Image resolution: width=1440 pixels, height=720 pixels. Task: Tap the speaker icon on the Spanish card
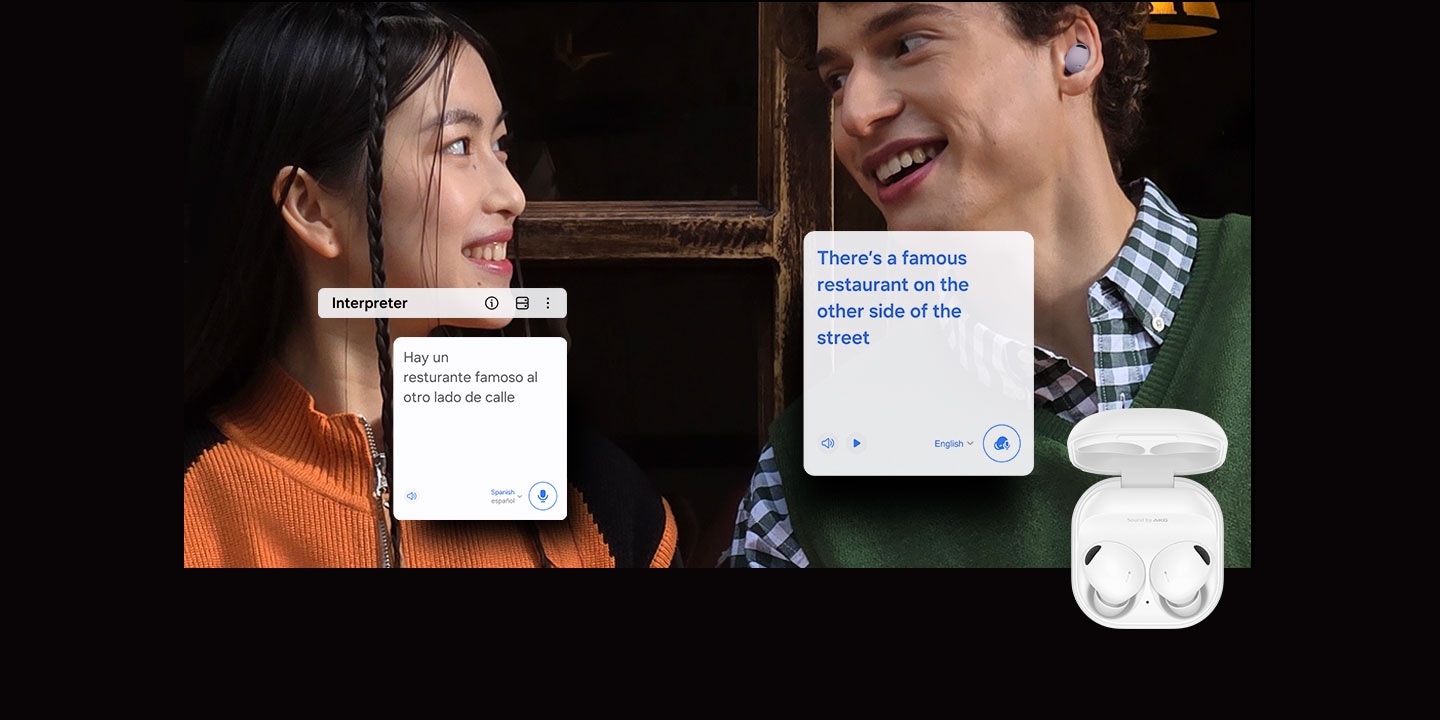pos(411,496)
